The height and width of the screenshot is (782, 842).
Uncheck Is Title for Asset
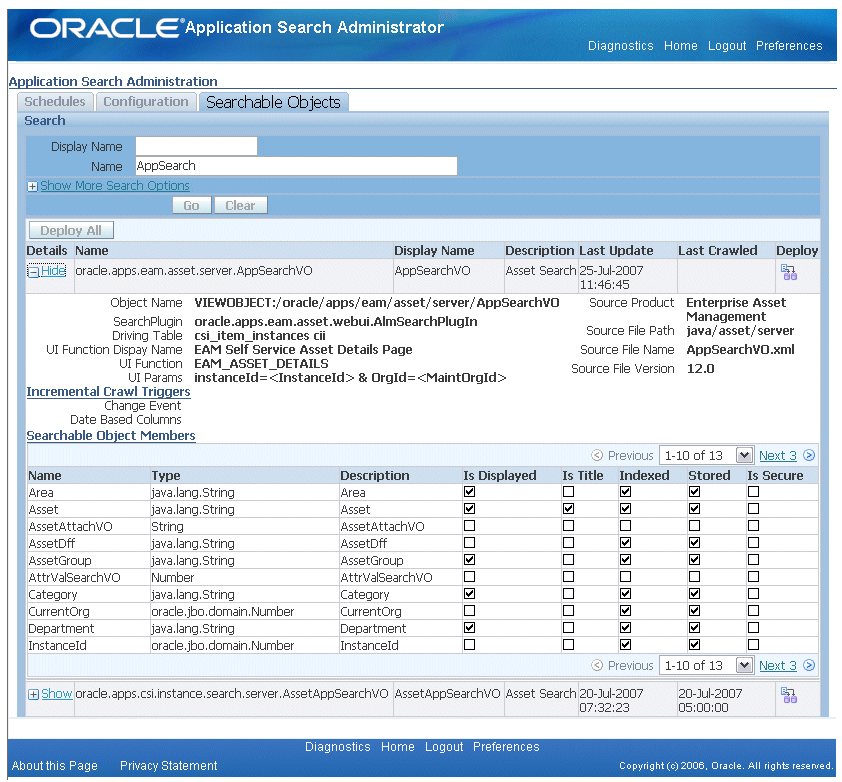click(x=568, y=509)
